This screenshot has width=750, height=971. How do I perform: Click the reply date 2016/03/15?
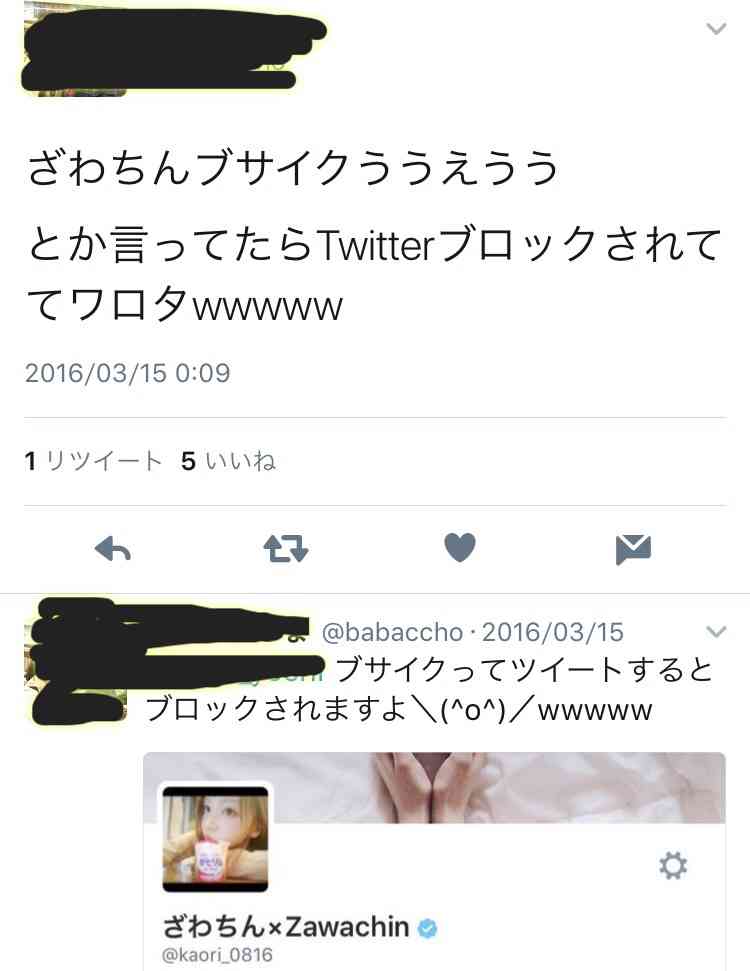(x=552, y=632)
